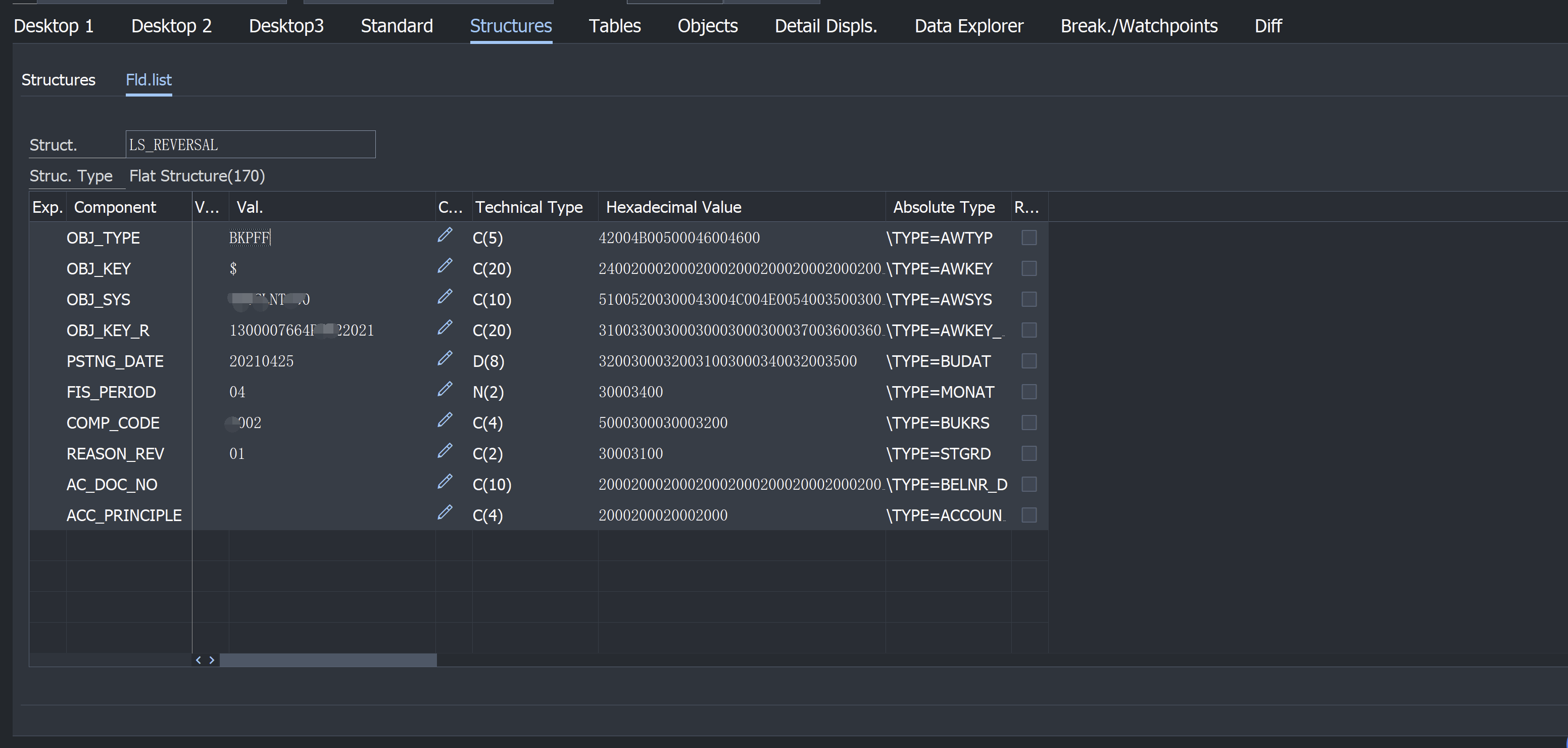The image size is (1568, 748).
Task: Select the top-level Structures tab
Action: [511, 26]
